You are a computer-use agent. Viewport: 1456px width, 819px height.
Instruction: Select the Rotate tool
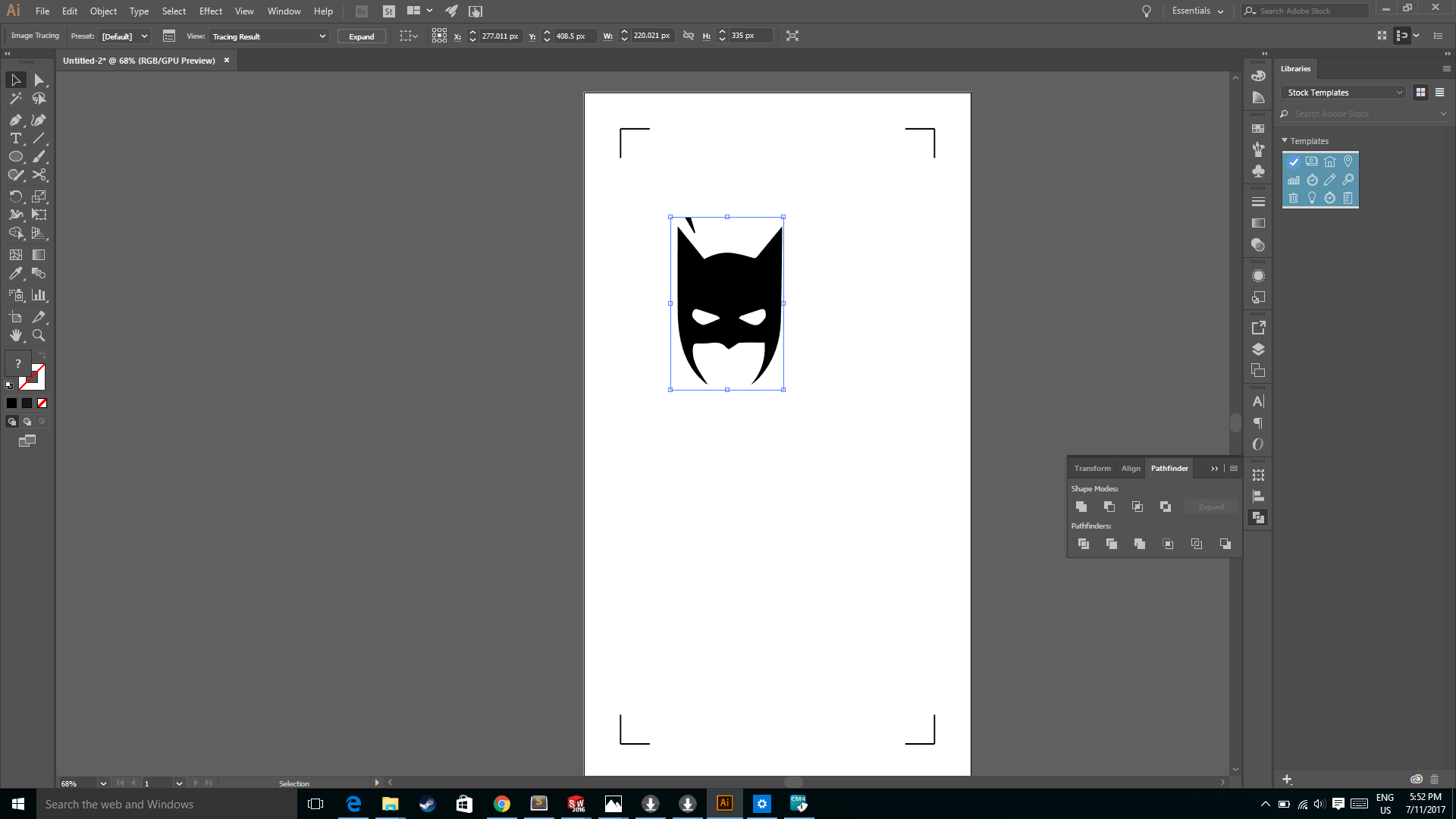tap(16, 196)
